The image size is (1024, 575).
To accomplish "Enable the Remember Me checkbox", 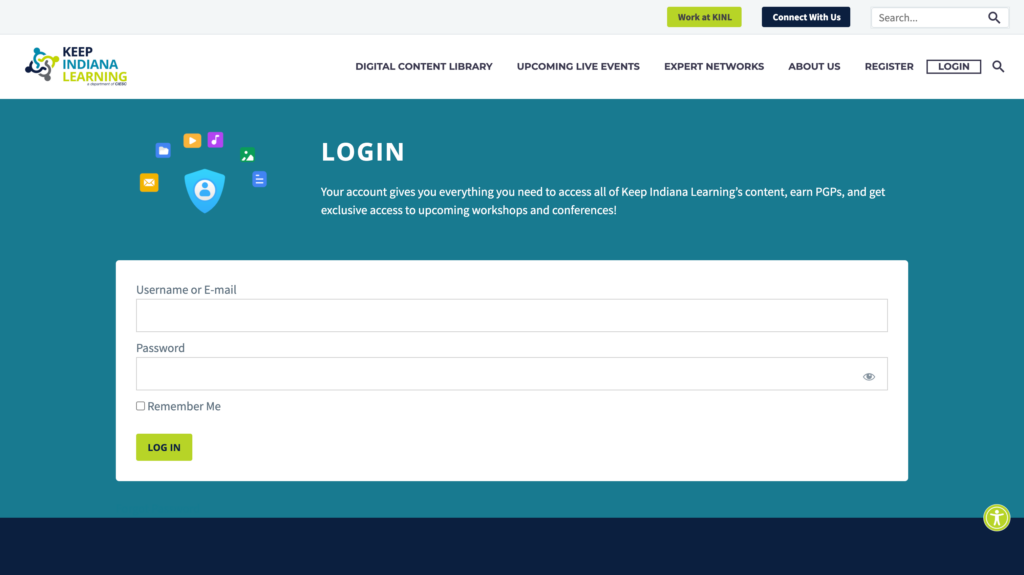I will click(x=141, y=406).
